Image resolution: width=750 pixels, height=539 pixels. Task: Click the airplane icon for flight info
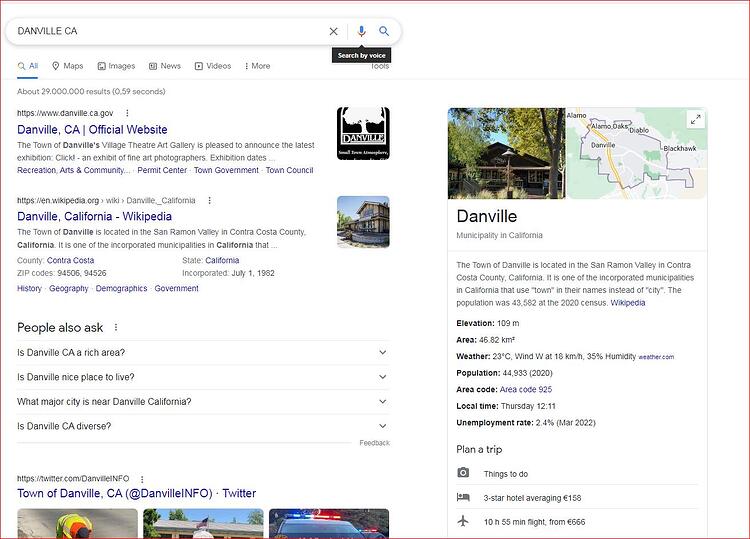point(463,521)
